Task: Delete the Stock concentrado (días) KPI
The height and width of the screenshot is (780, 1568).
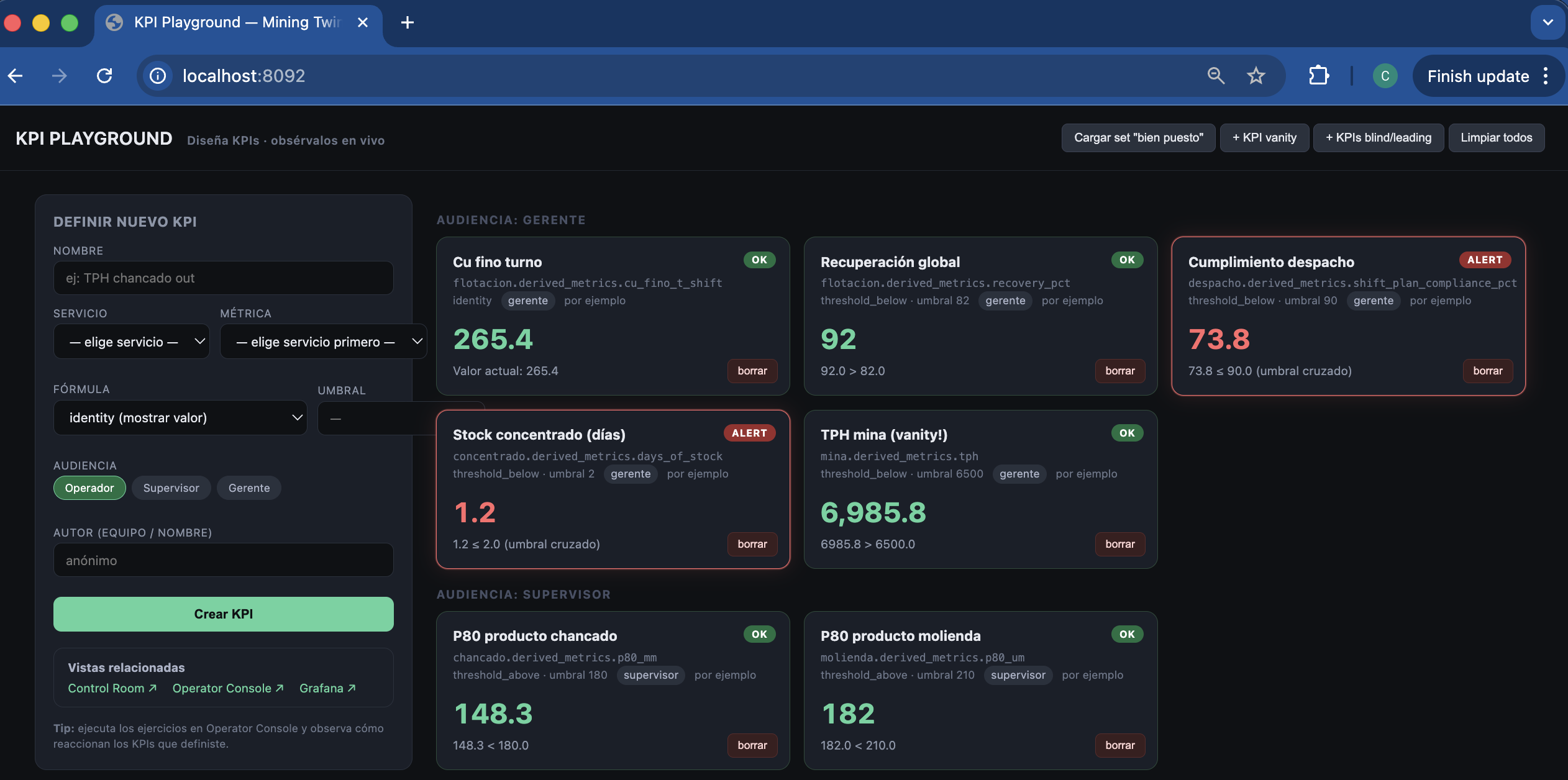Action: tap(752, 544)
